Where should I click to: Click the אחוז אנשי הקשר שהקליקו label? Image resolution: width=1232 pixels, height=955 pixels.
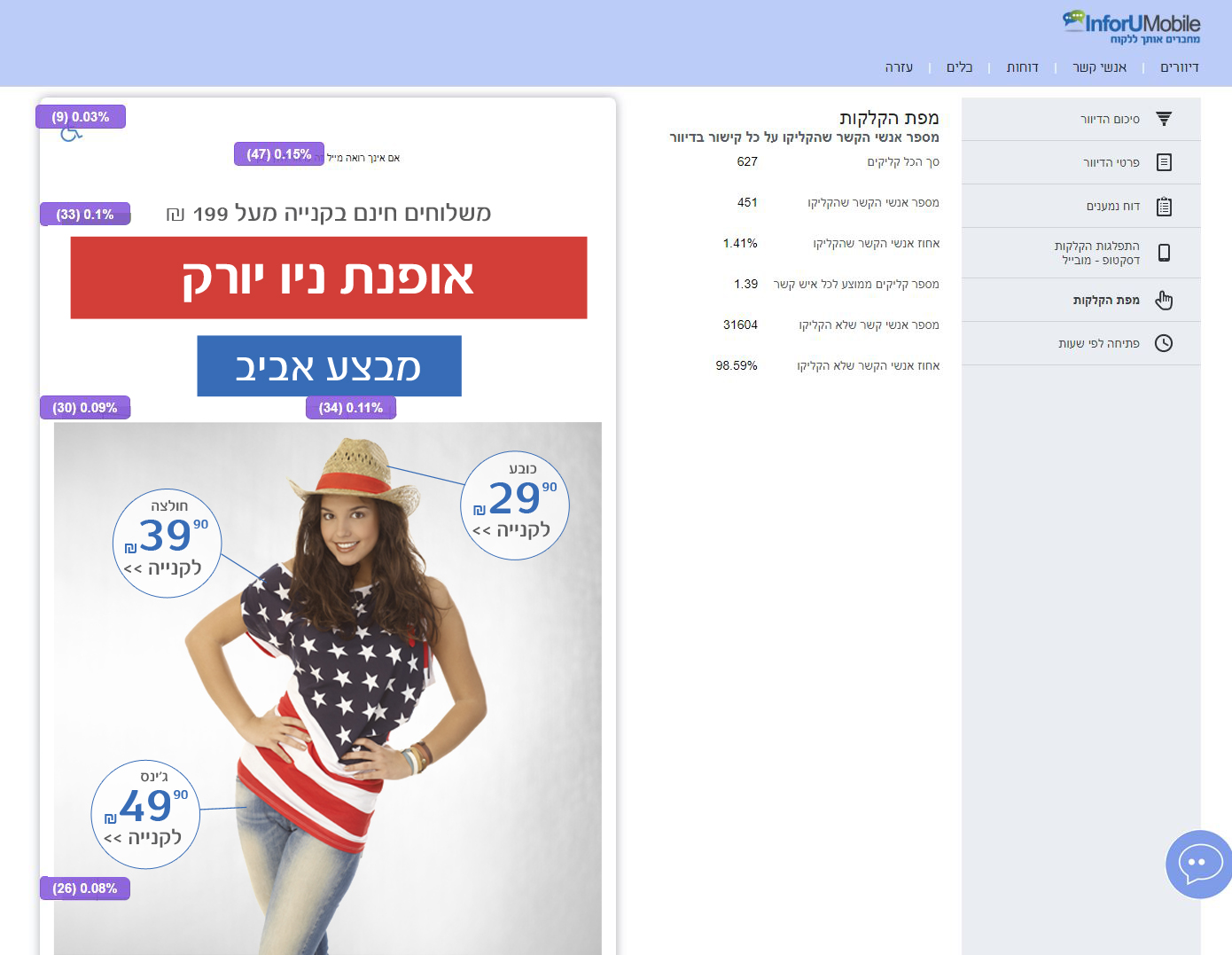click(877, 243)
